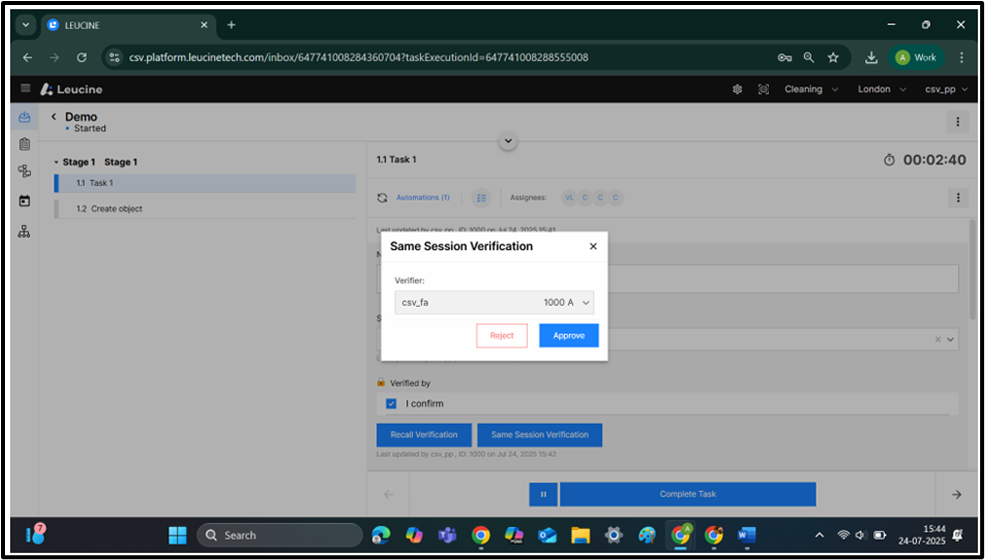Open the hierarchy icon at sidebar bottom
The width and height of the screenshot is (985, 560).
click(25, 231)
